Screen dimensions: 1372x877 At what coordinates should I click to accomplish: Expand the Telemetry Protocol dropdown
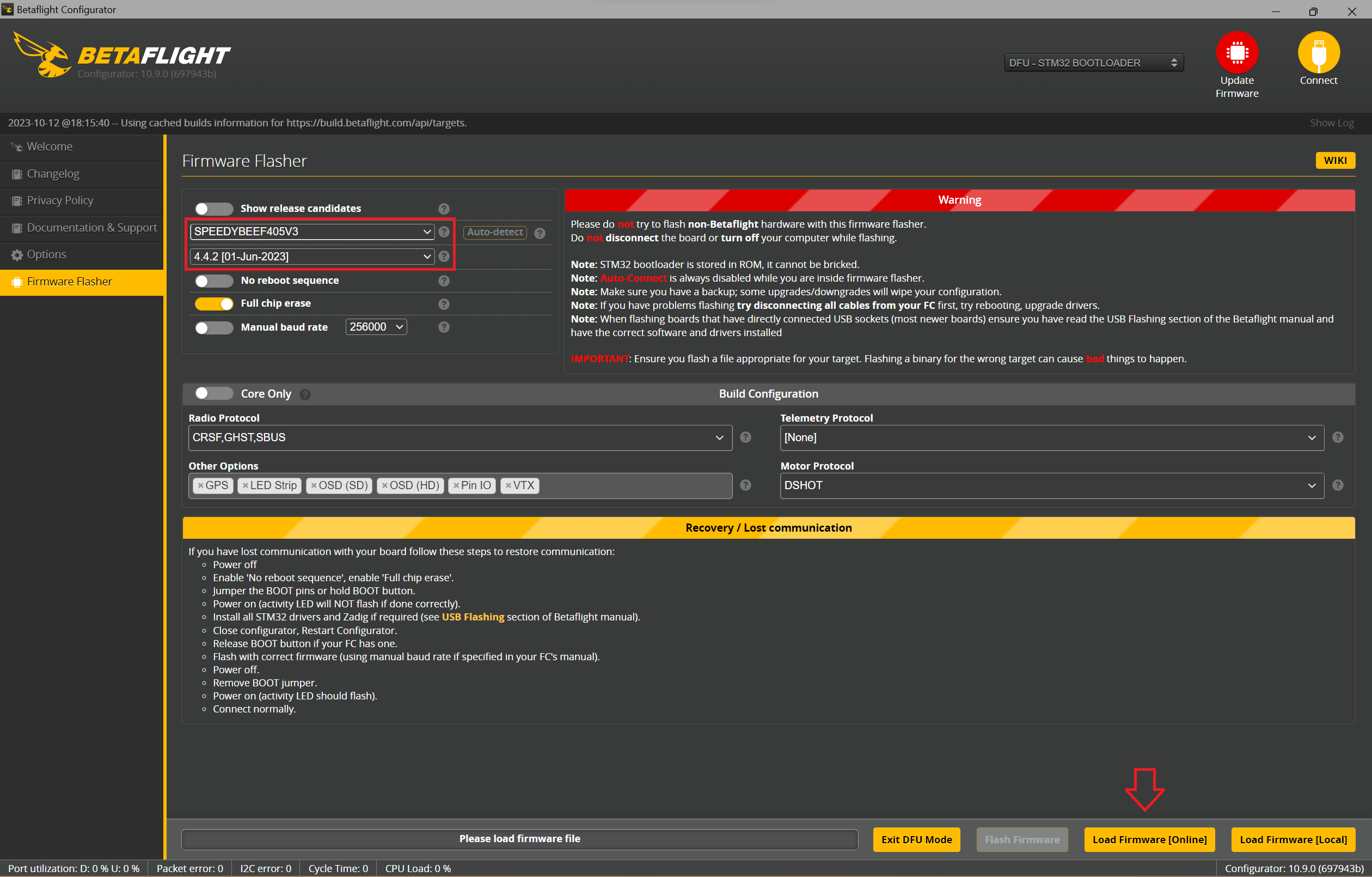coord(1052,437)
